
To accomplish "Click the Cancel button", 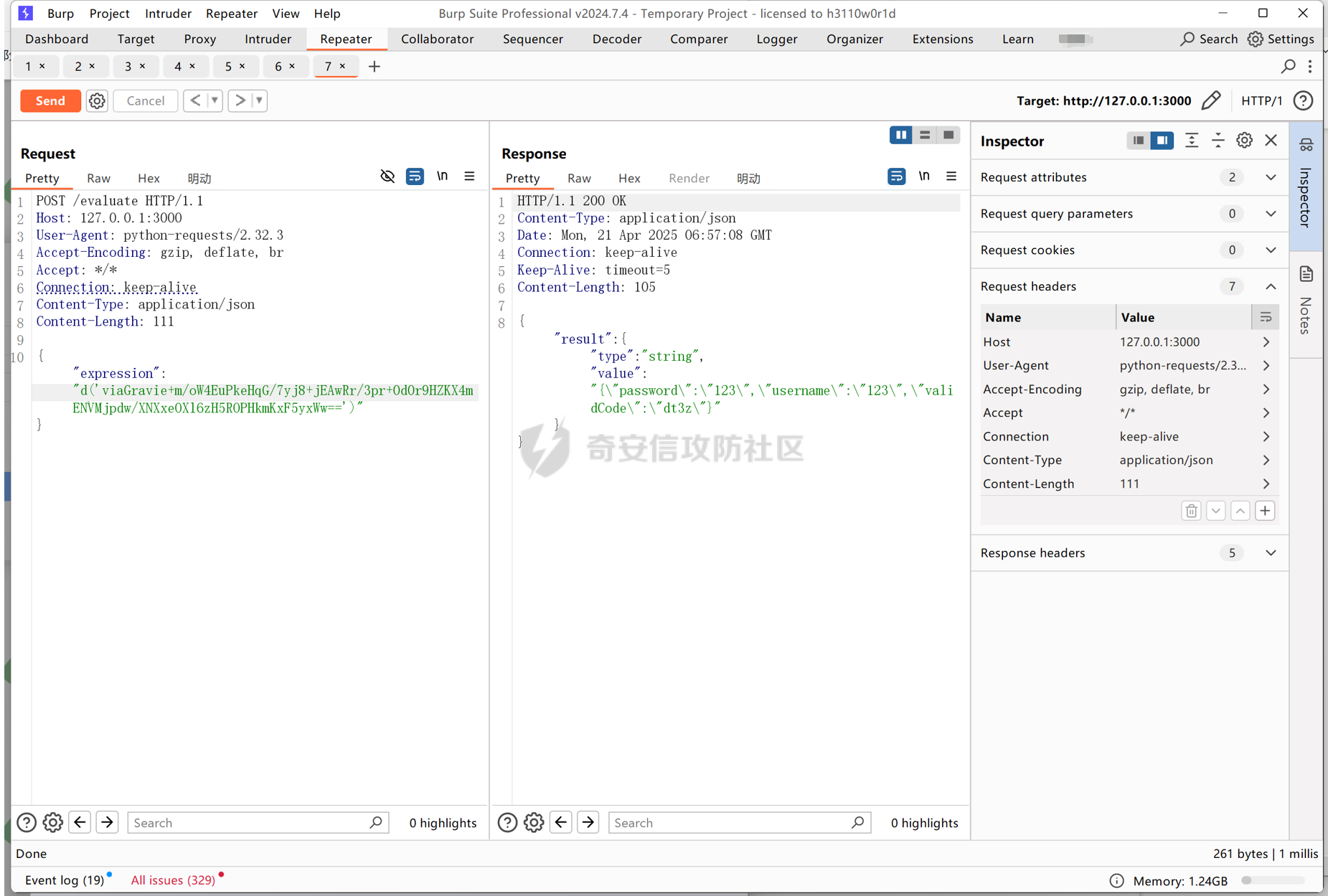I will tap(146, 101).
